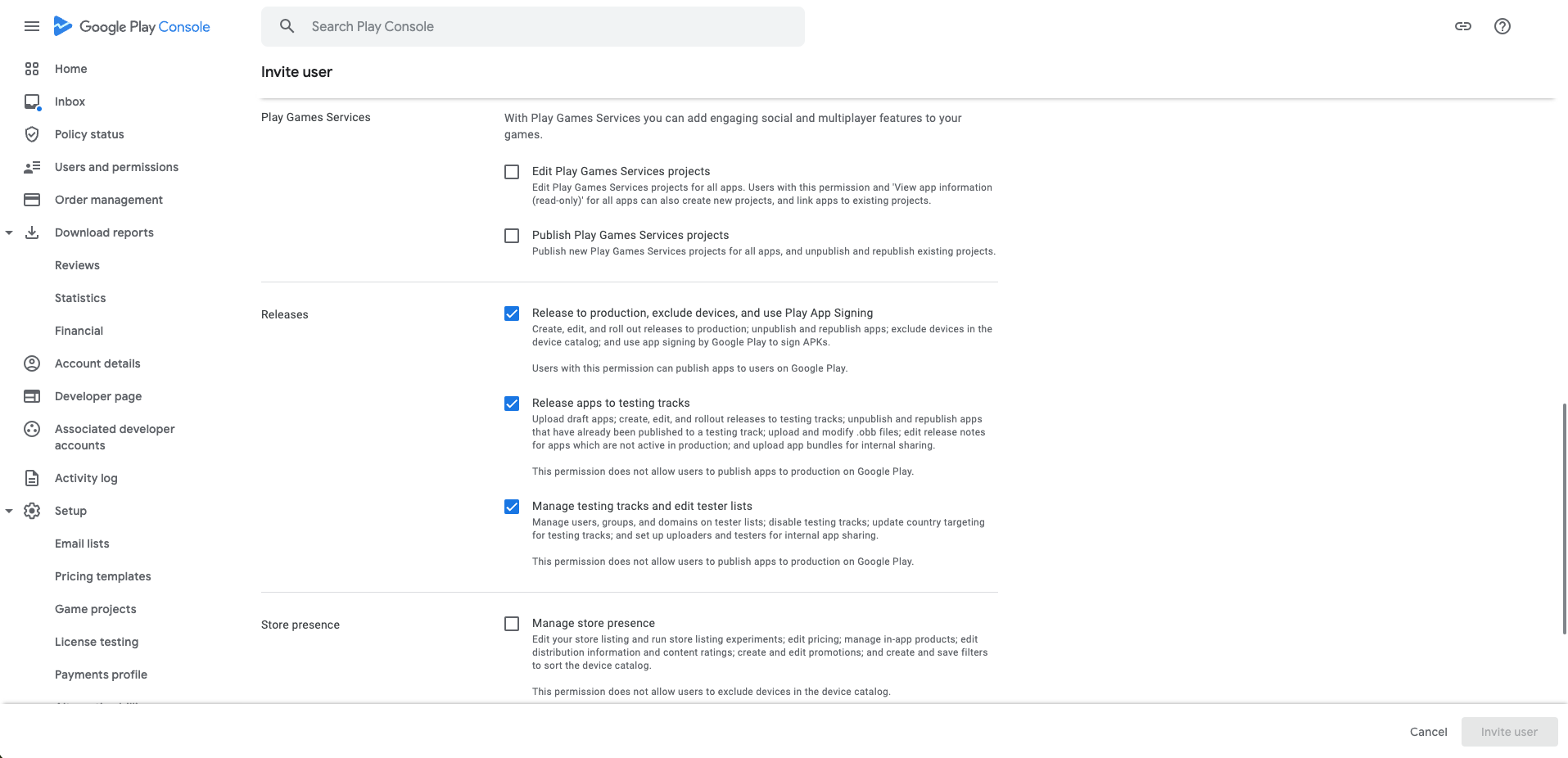Open Account details in the sidebar
The width and height of the screenshot is (1568, 758).
(97, 363)
